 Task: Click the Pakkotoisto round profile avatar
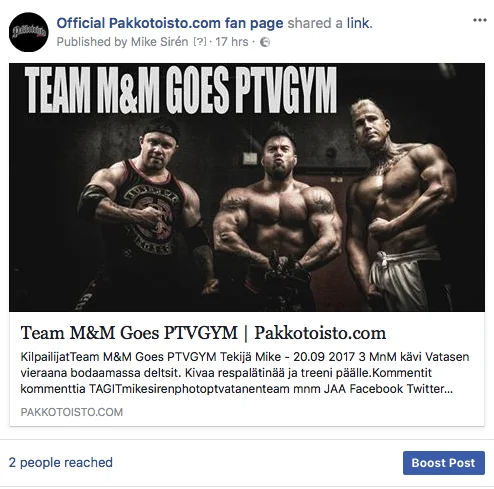29,32
